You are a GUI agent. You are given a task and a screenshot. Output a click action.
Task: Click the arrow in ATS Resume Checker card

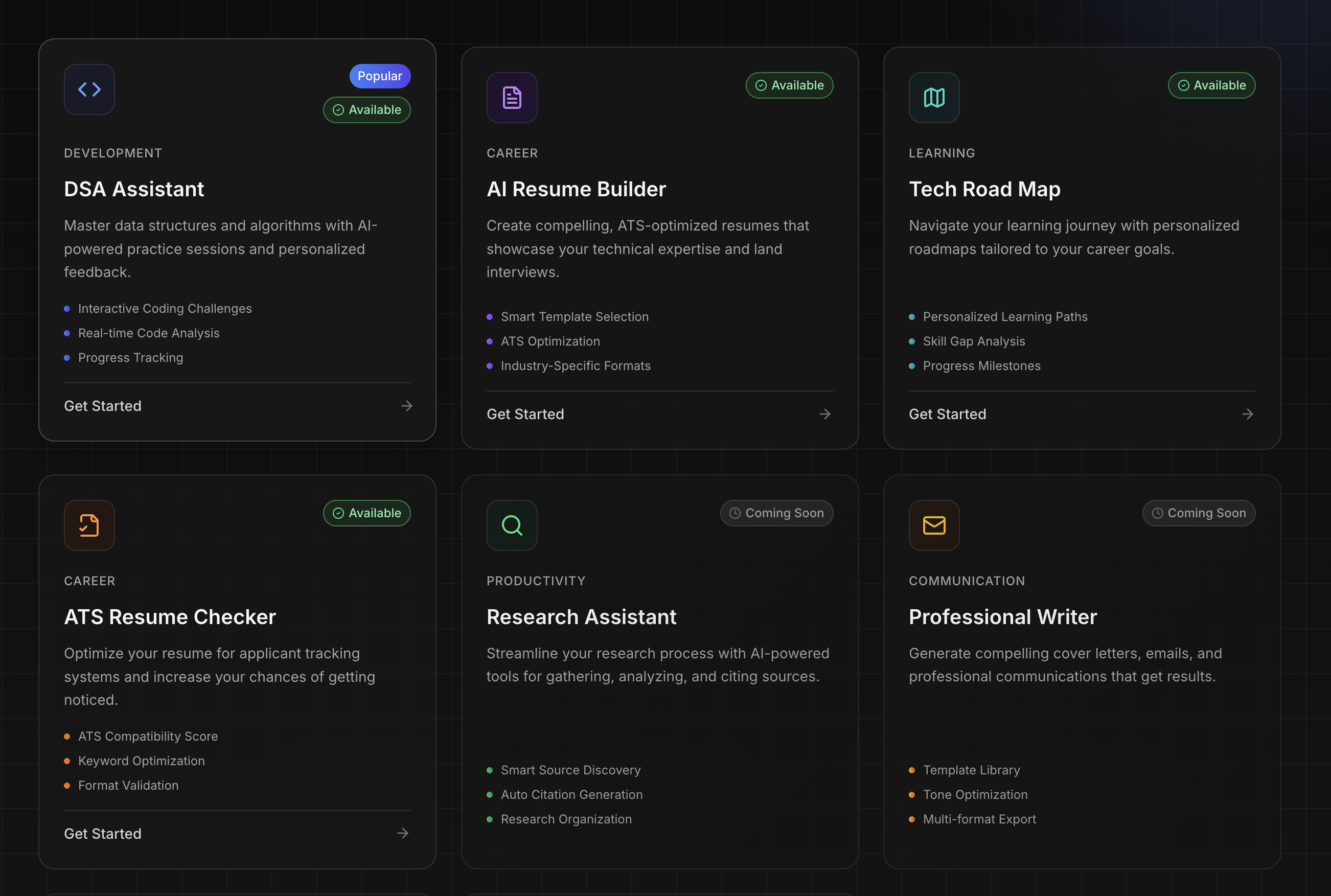coord(402,833)
